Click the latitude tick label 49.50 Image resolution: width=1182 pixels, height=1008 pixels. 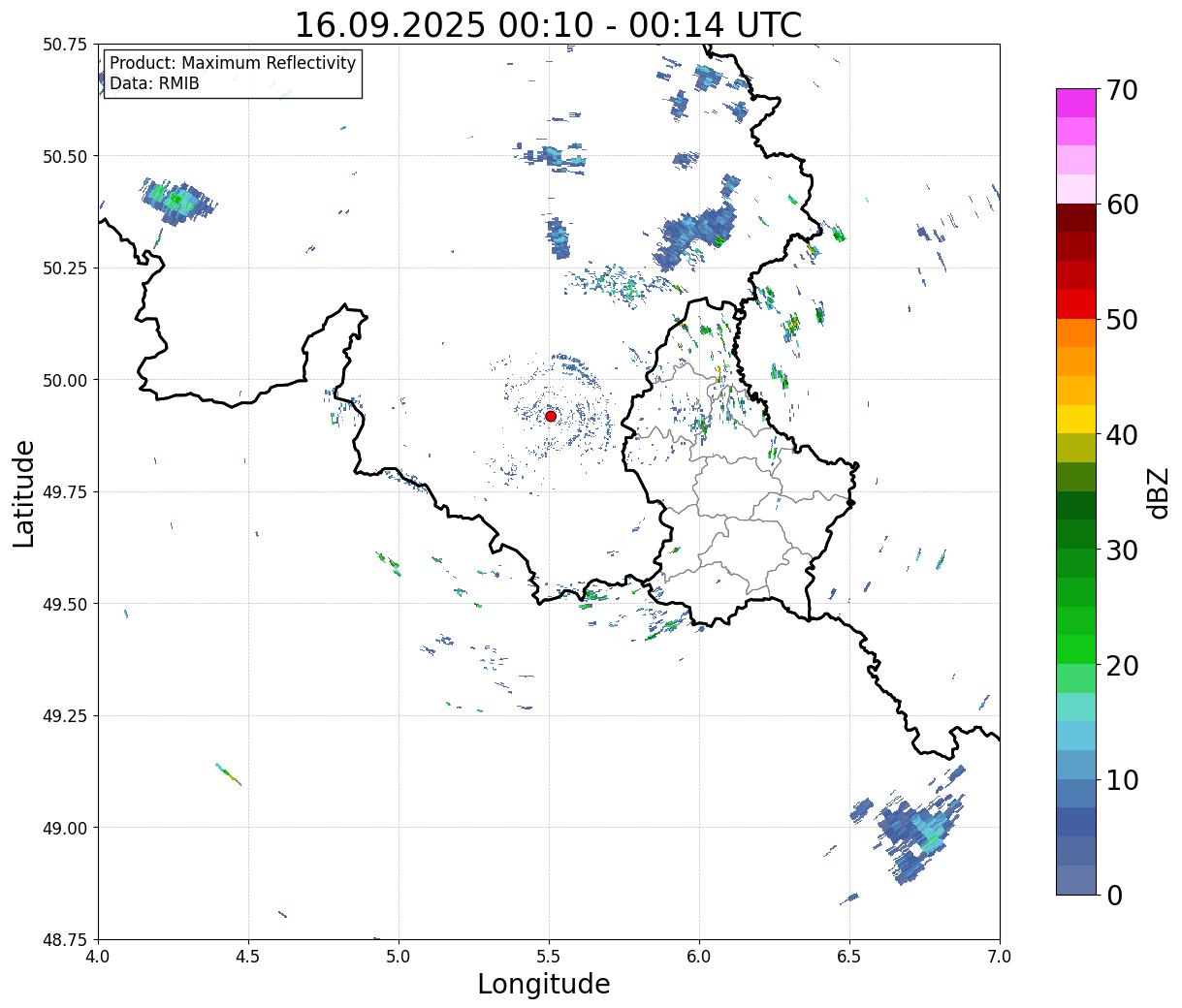(65, 604)
